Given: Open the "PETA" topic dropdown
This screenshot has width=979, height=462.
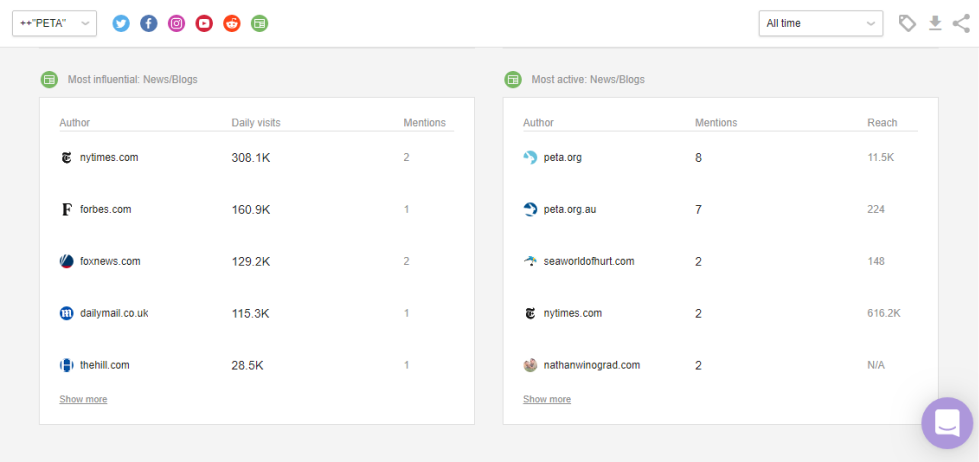Looking at the screenshot, I should click(x=54, y=23).
